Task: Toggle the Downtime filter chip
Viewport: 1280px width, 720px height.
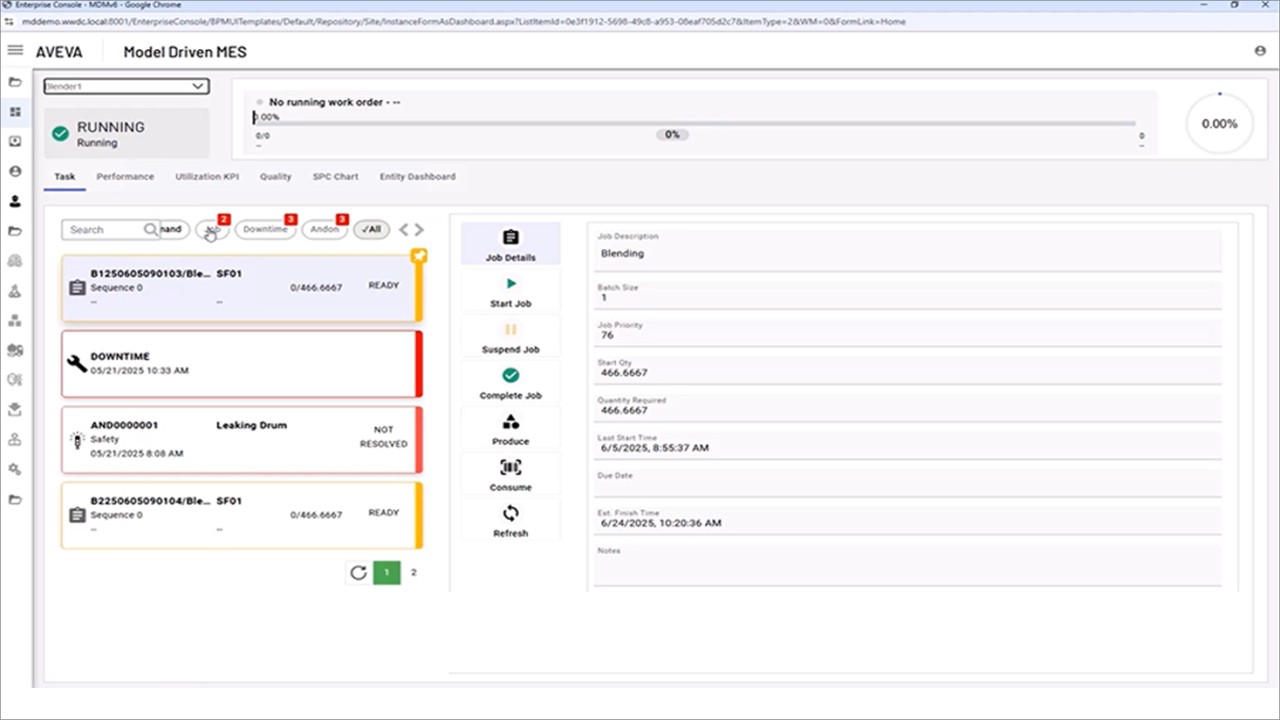Action: pos(265,230)
